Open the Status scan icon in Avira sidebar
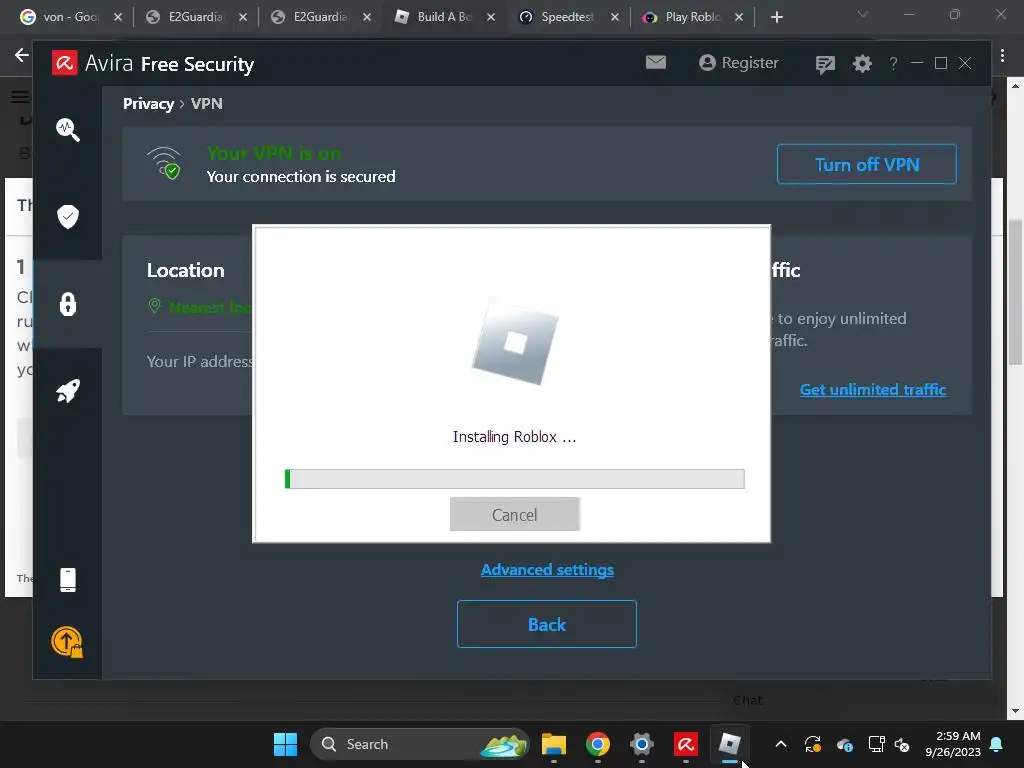The height and width of the screenshot is (768, 1024). click(68, 129)
